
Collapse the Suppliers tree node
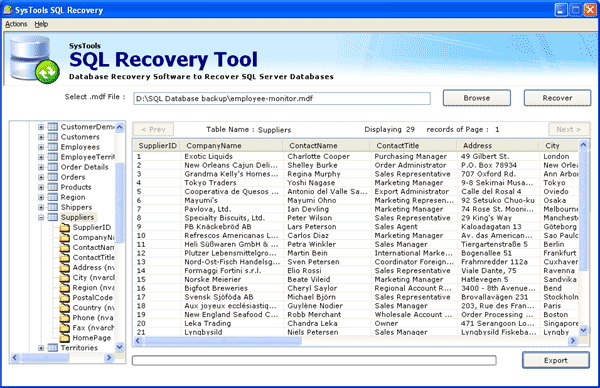tap(41, 217)
